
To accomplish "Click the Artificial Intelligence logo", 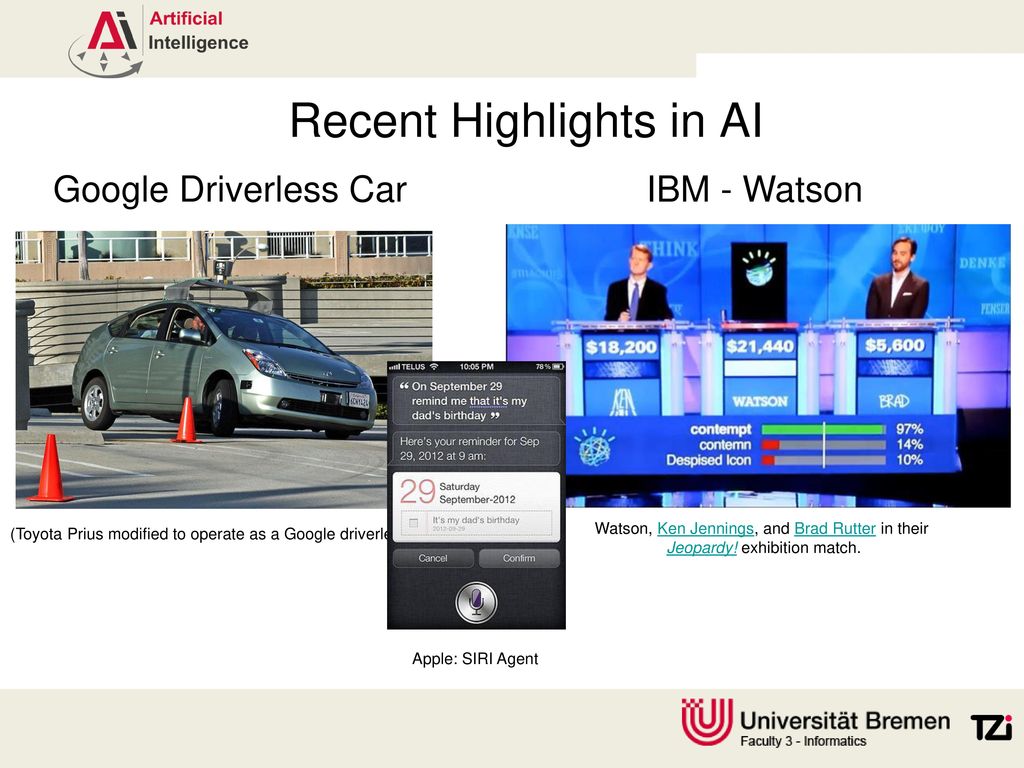I will point(159,40).
